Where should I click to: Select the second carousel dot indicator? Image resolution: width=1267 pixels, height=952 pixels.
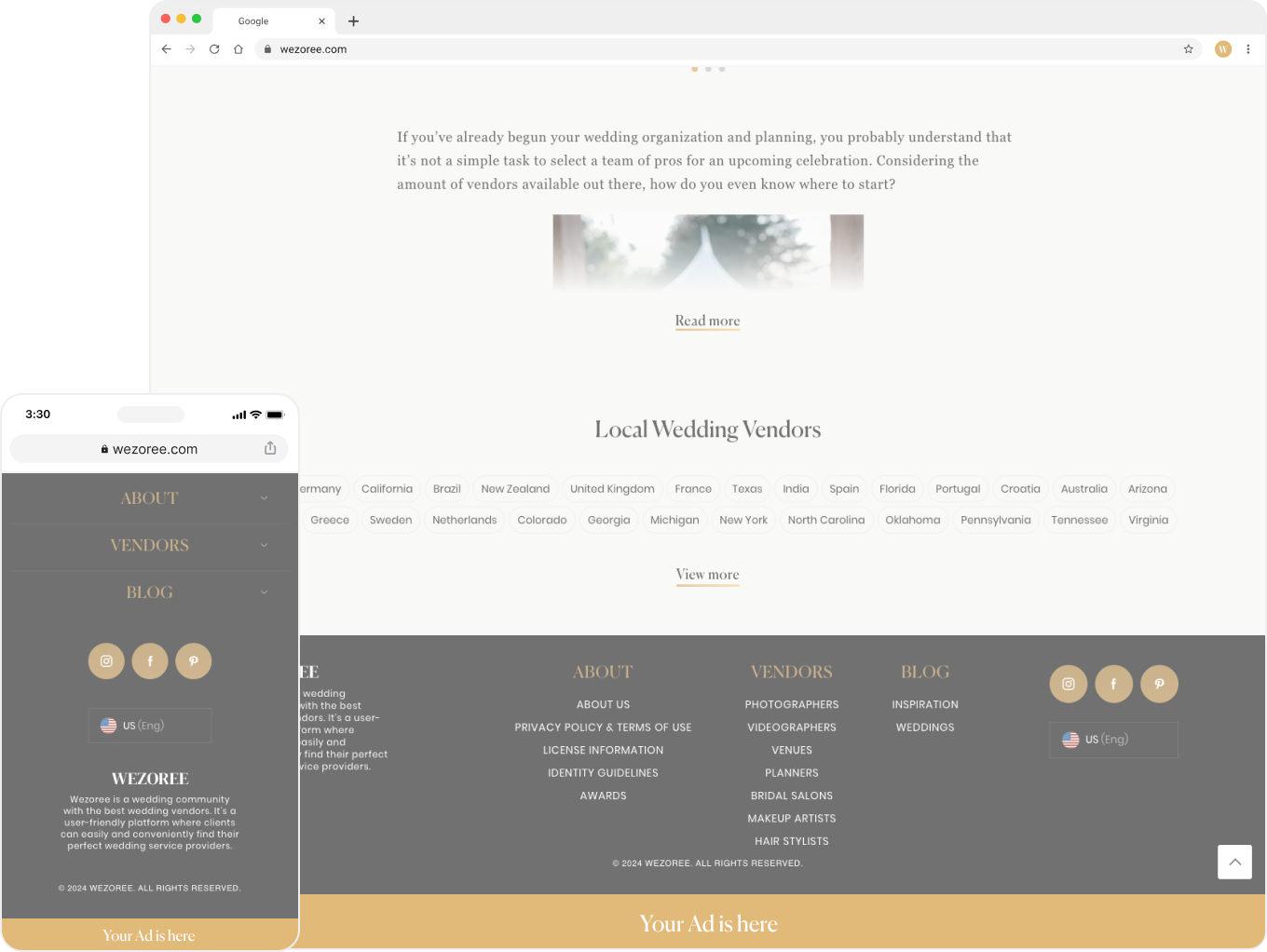[x=708, y=69]
